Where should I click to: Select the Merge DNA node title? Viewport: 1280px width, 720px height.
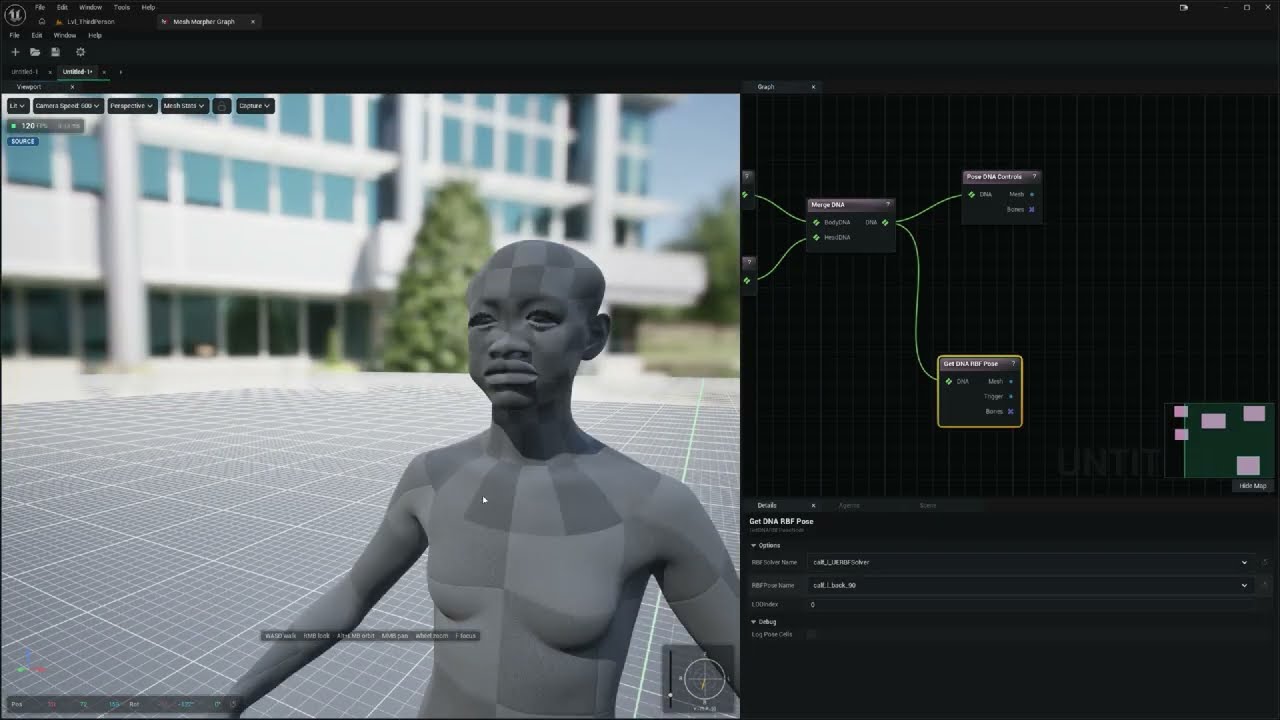(828, 204)
